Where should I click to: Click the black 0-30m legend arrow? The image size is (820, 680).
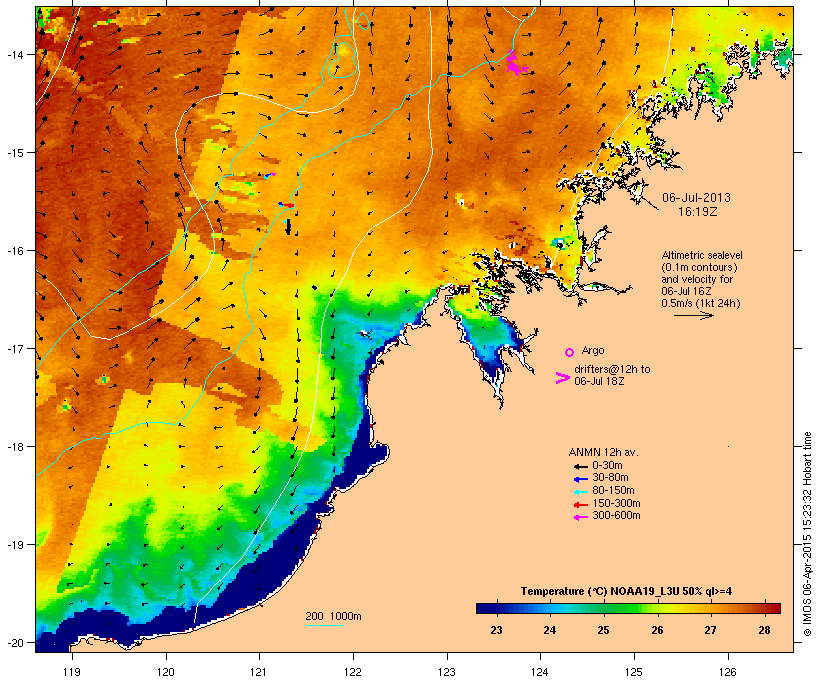point(580,467)
